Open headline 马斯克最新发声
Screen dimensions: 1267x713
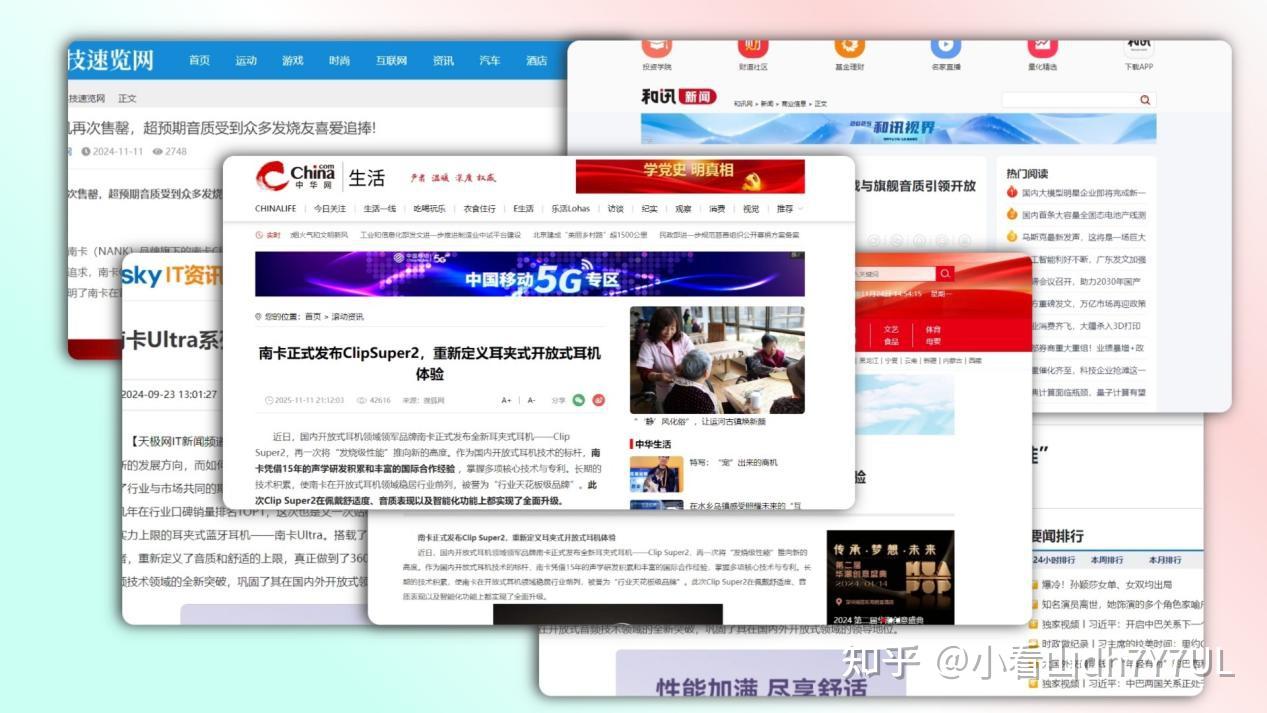tap(1083, 237)
